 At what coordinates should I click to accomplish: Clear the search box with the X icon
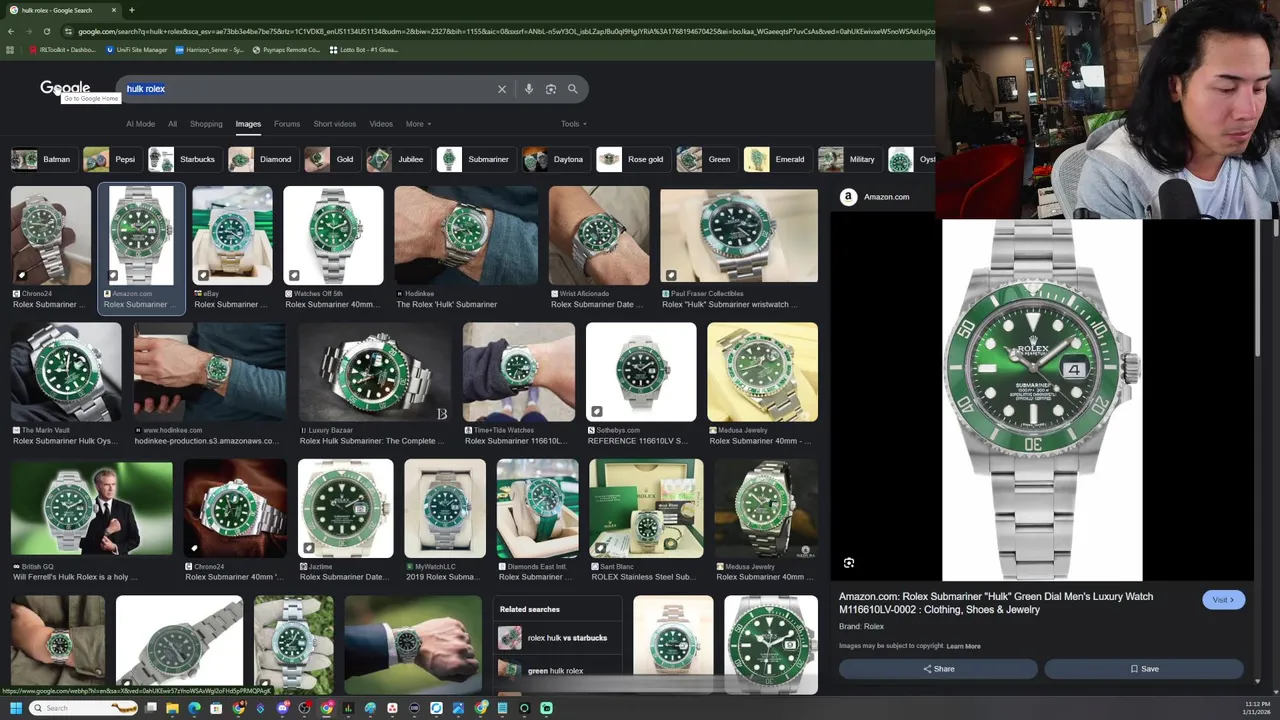coord(502,89)
